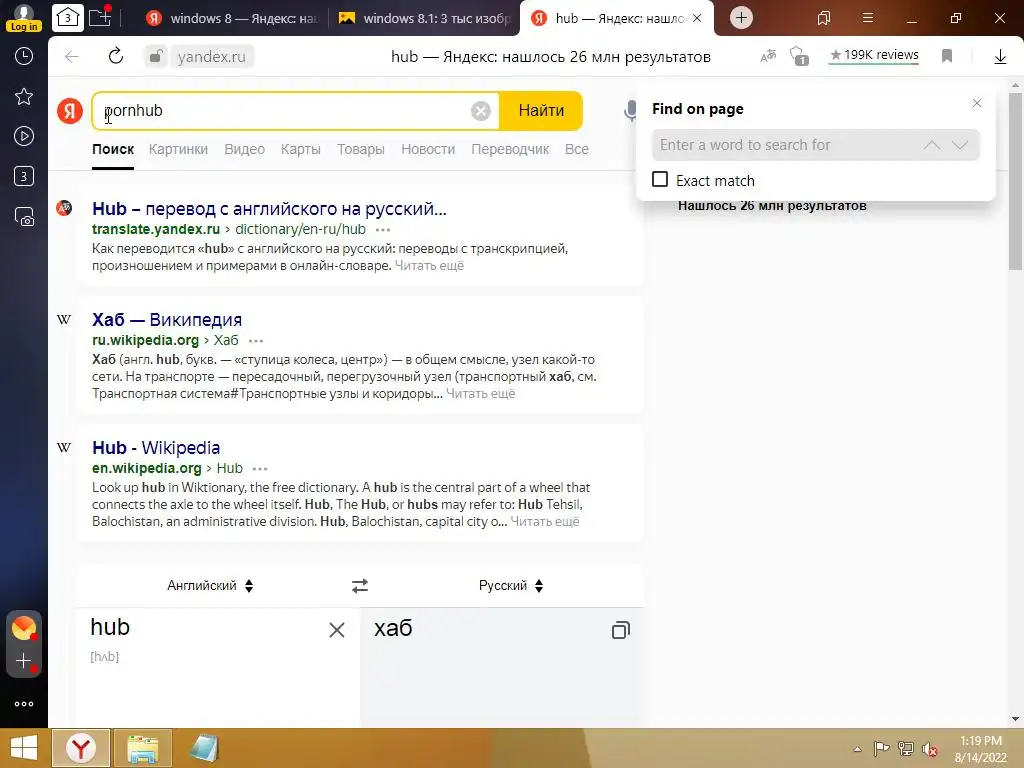
Task: Select the Картинки search tab
Action: pos(178,149)
